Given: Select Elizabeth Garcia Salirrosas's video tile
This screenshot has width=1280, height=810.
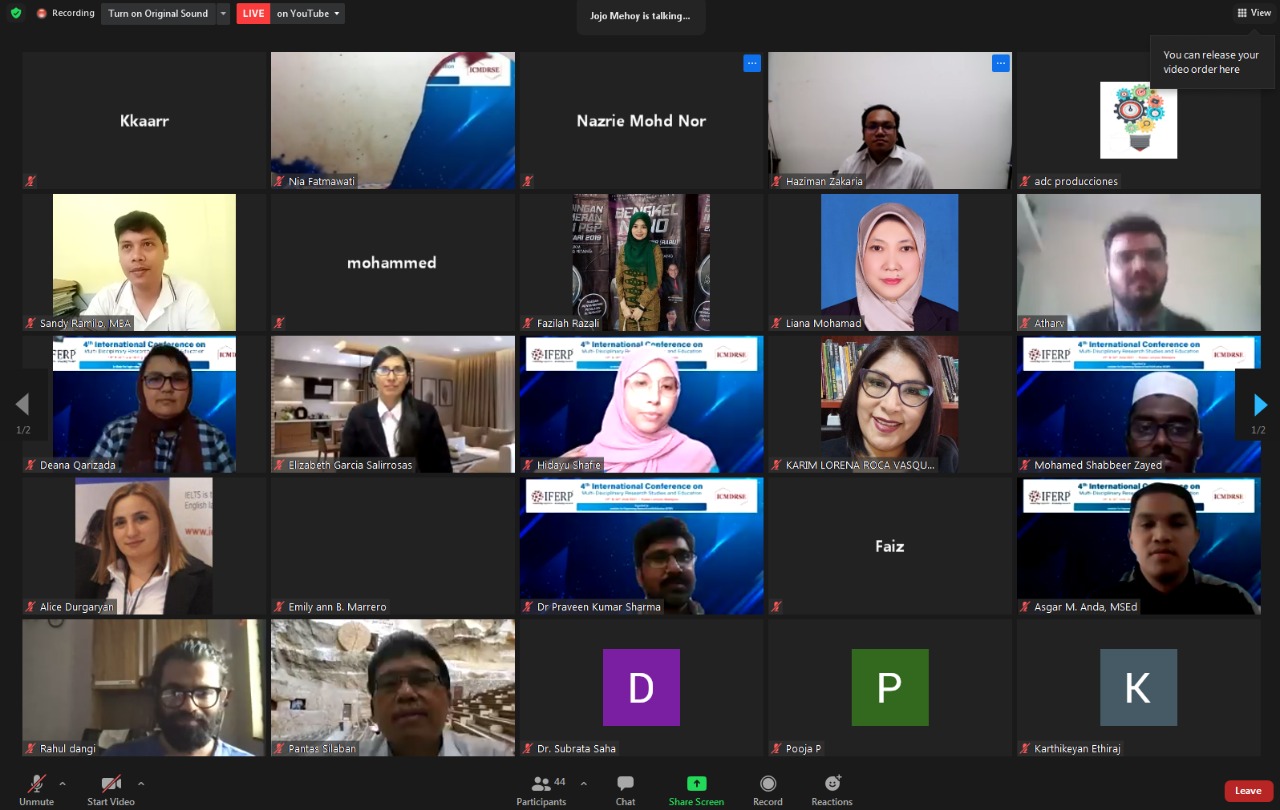Looking at the screenshot, I should [x=393, y=404].
